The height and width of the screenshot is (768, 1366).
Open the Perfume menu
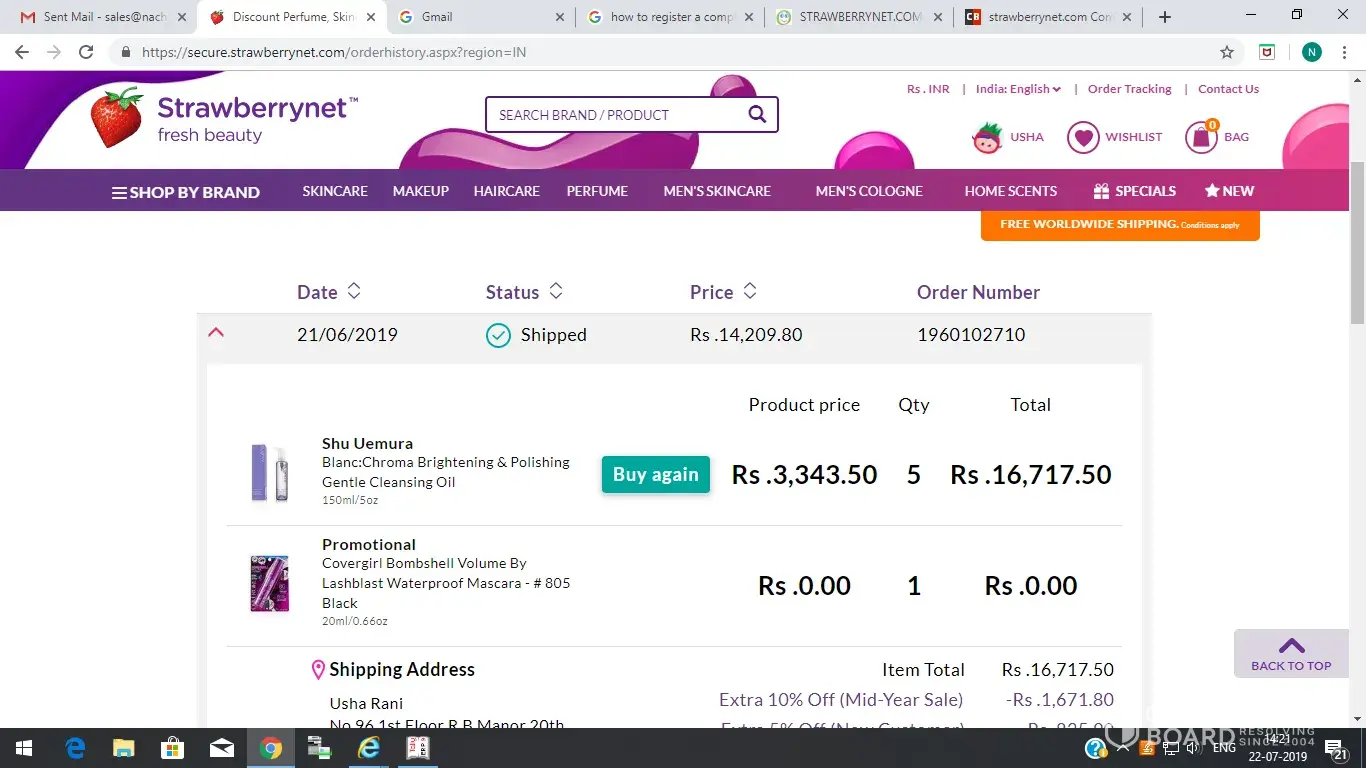coord(597,191)
